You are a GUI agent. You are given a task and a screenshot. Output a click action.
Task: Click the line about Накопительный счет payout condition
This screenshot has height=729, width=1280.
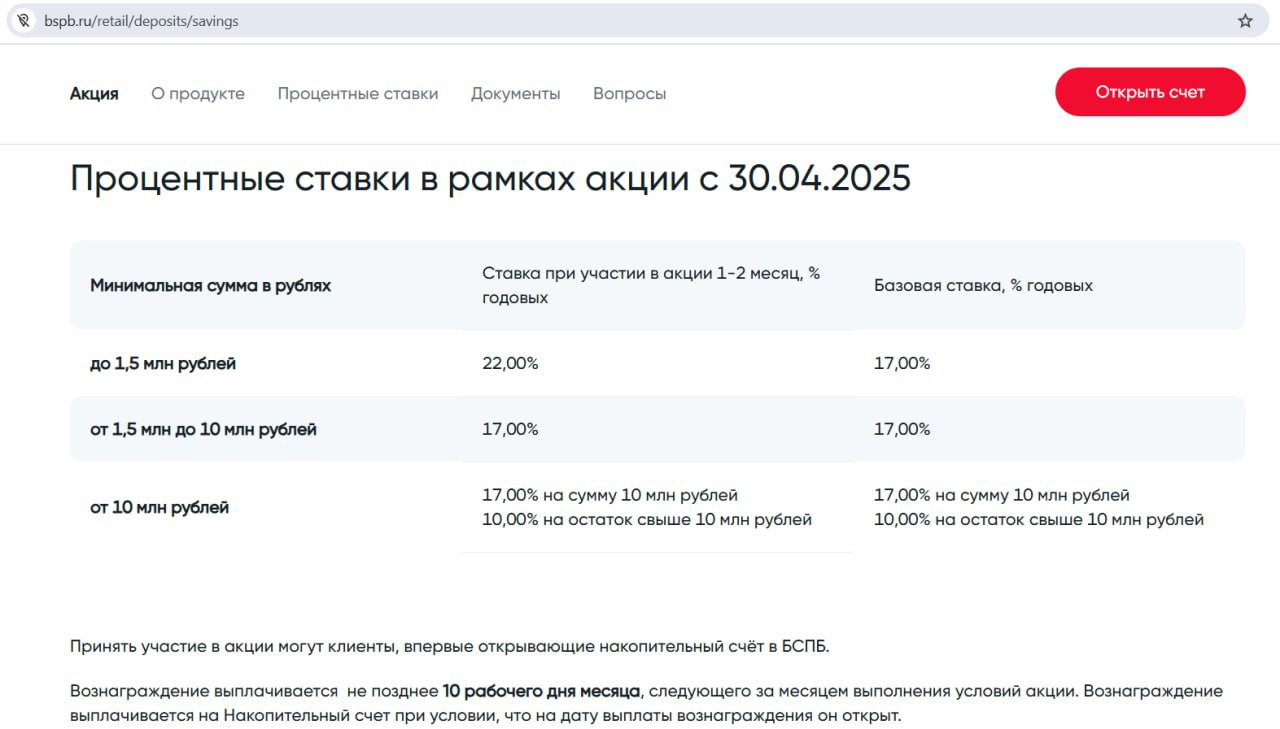485,716
